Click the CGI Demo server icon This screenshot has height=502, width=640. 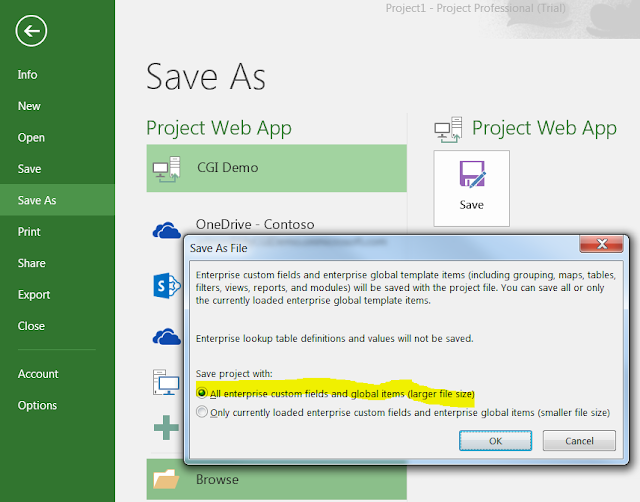pyautogui.click(x=167, y=169)
